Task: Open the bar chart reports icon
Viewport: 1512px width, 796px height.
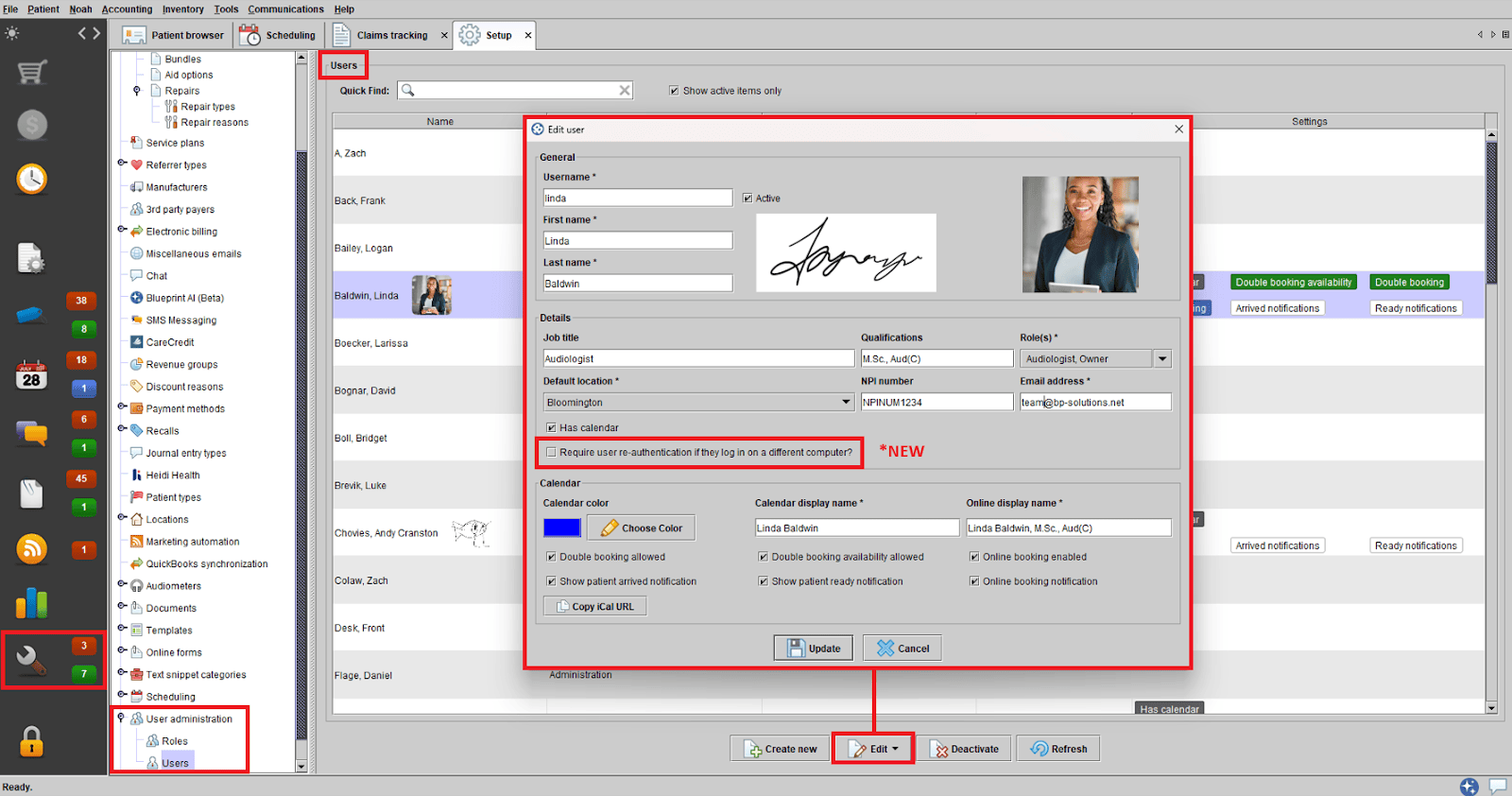Action: [x=32, y=603]
